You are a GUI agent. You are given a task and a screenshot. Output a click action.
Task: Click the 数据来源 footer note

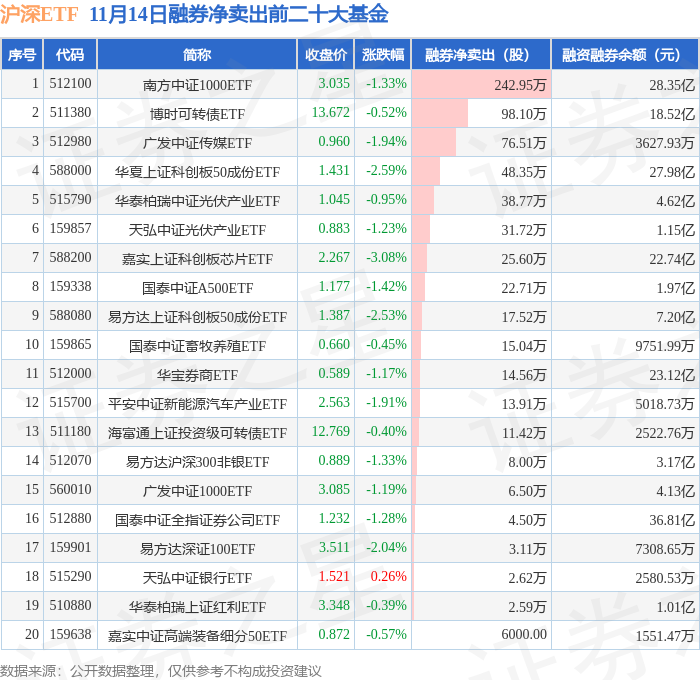pos(161,671)
